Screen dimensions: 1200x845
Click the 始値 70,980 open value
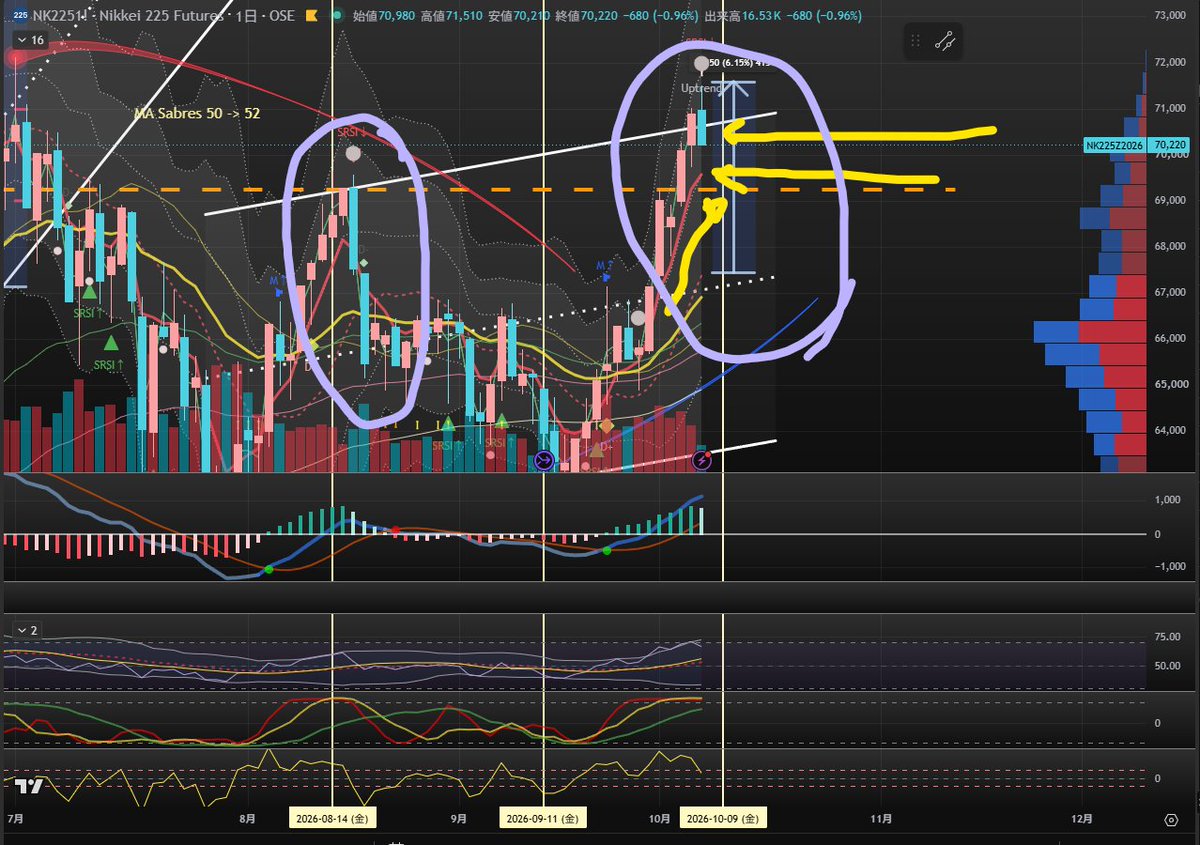(385, 17)
